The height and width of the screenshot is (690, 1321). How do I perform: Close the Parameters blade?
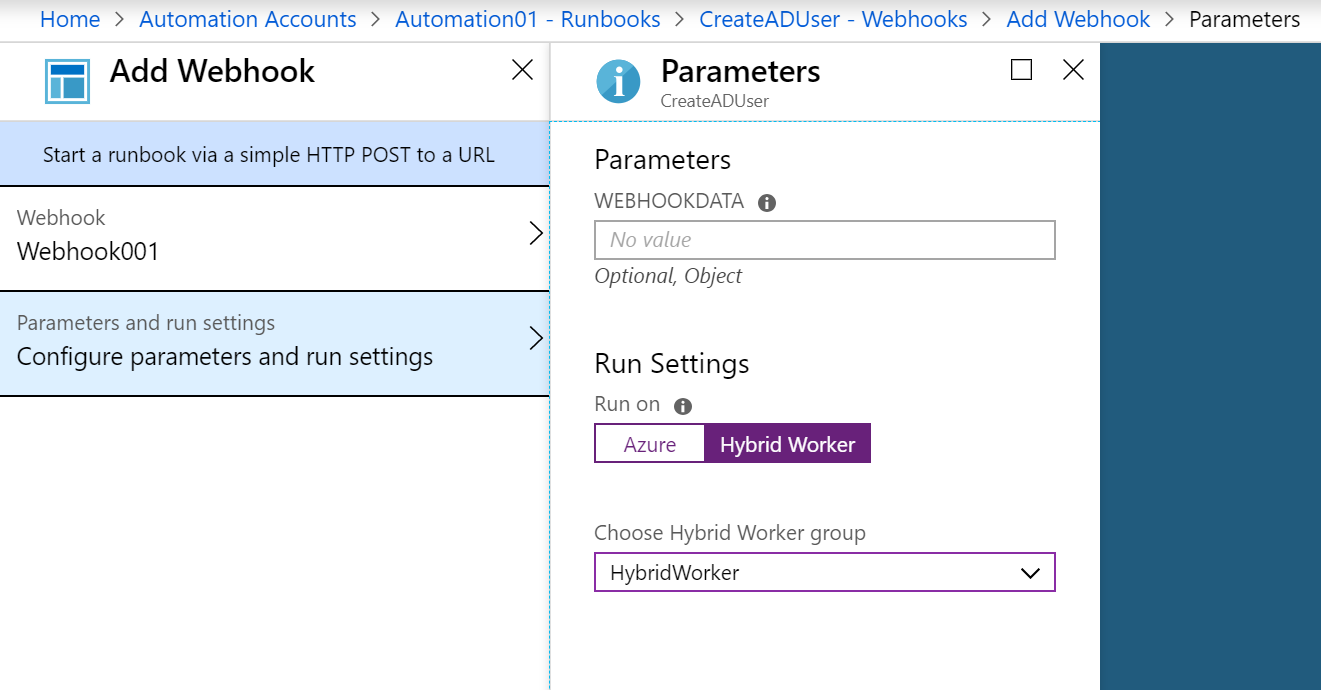[1073, 69]
